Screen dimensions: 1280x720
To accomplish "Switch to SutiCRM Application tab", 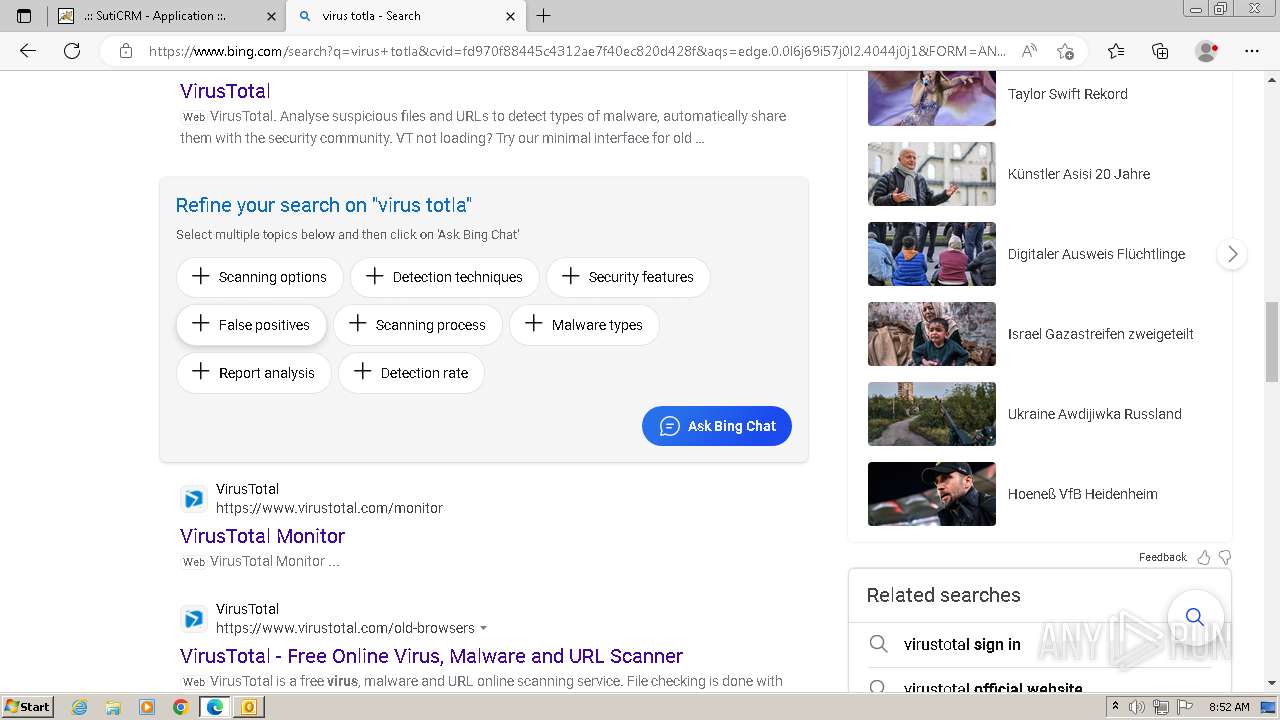I will click(x=166, y=16).
